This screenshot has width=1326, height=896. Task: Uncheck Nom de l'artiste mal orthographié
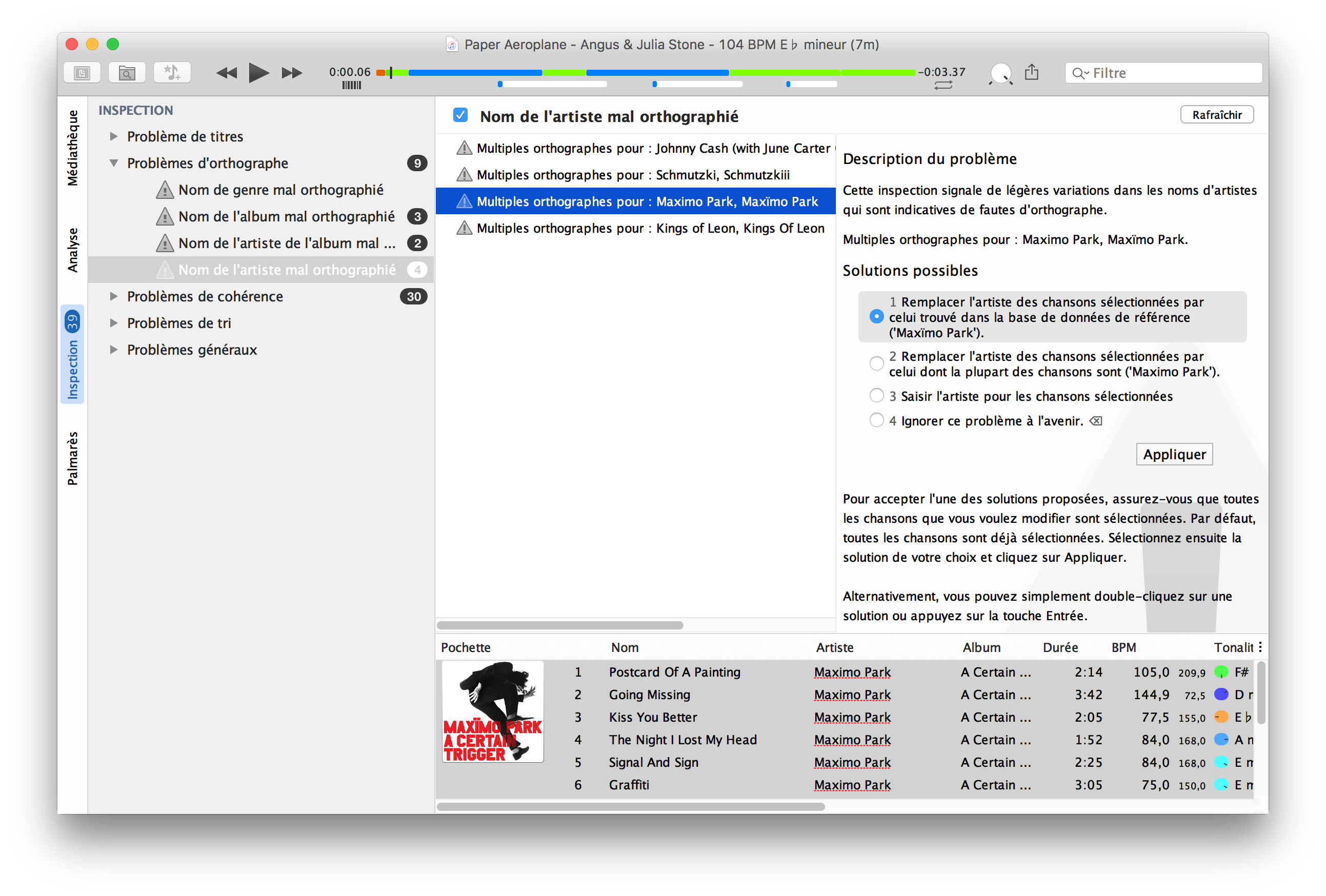point(460,115)
